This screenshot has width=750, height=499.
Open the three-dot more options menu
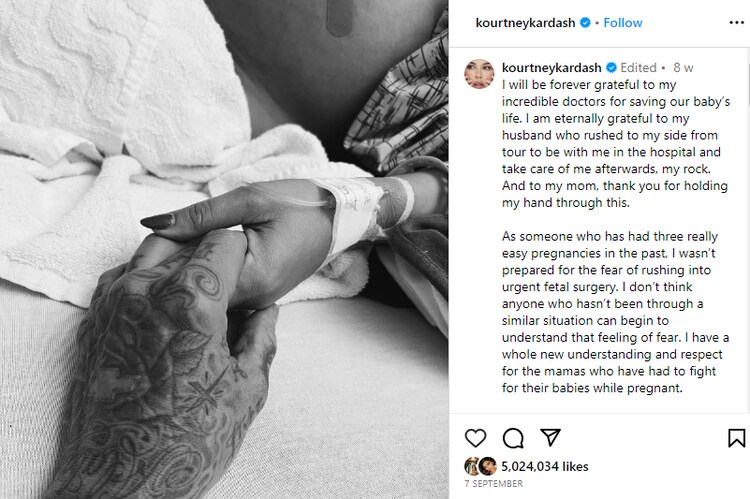click(737, 22)
